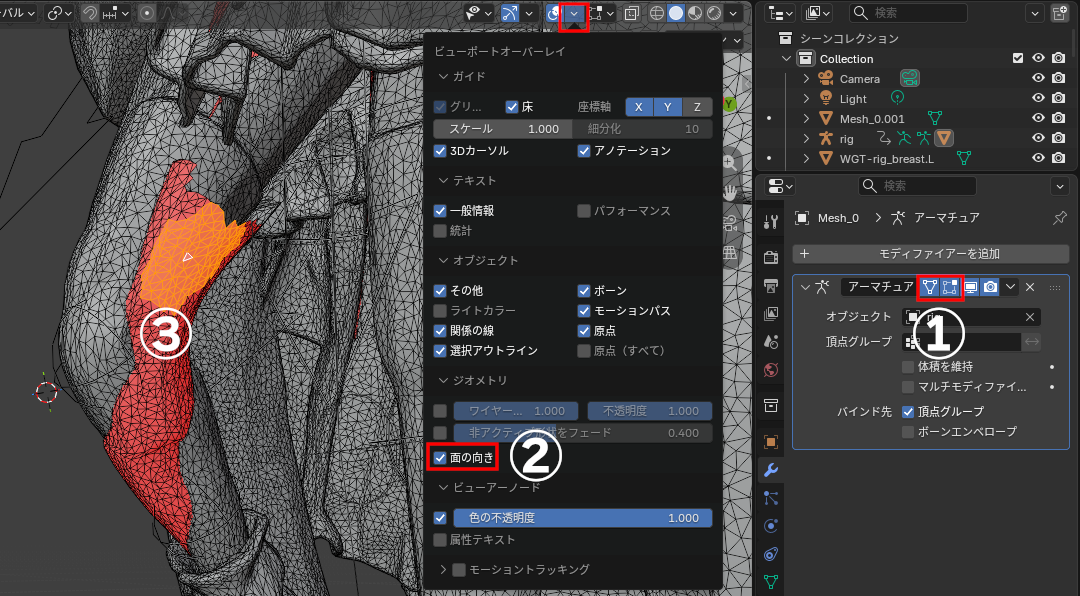Viewport: 1080px width, 596px height.
Task: Hide the Camera object in viewport
Action: (x=1038, y=79)
